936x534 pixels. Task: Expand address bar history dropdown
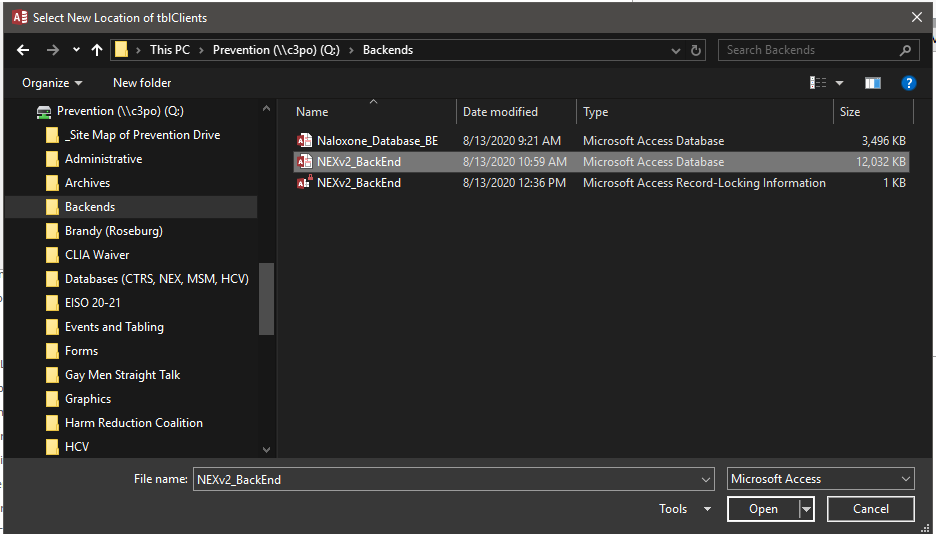pos(676,51)
